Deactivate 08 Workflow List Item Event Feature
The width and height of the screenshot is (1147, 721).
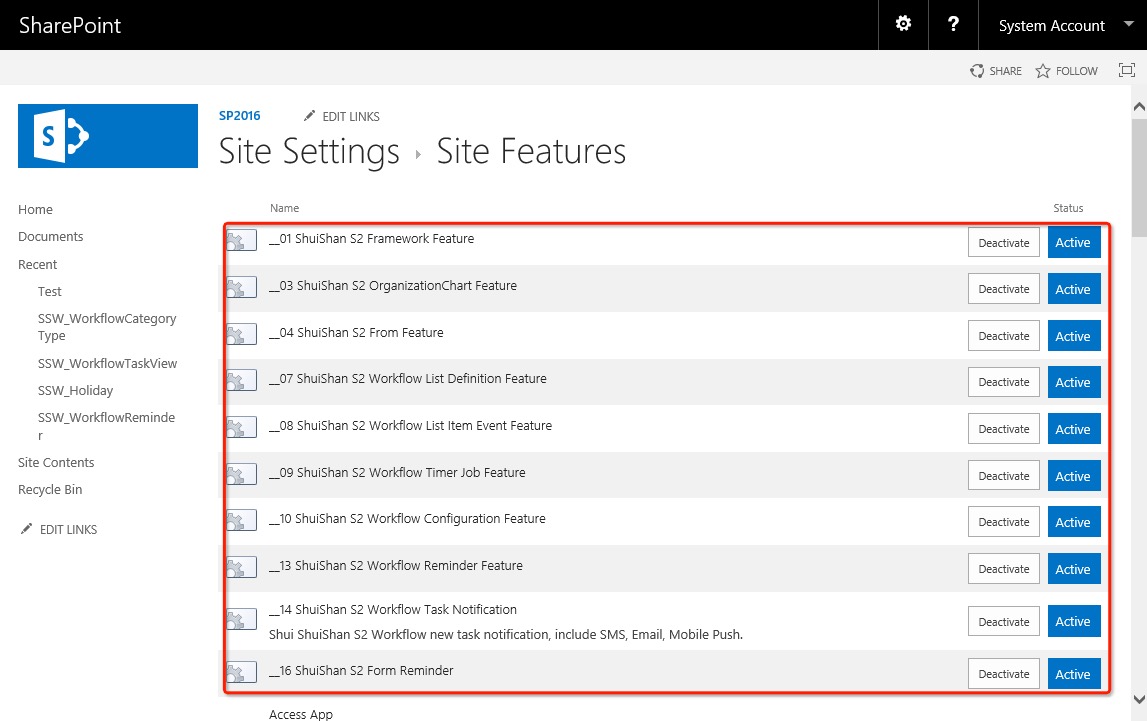pyautogui.click(x=1004, y=429)
